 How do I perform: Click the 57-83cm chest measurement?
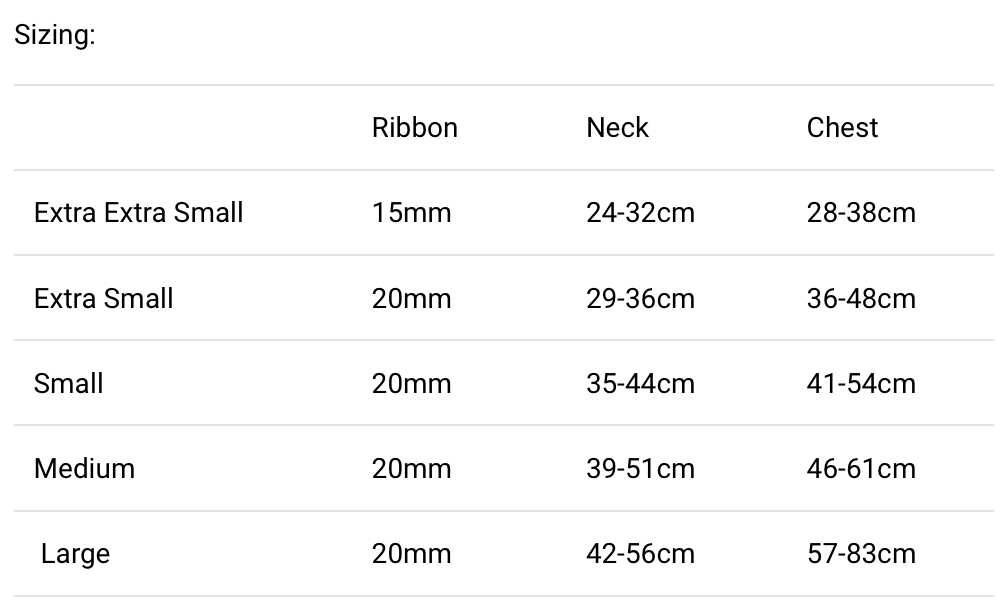(x=861, y=554)
